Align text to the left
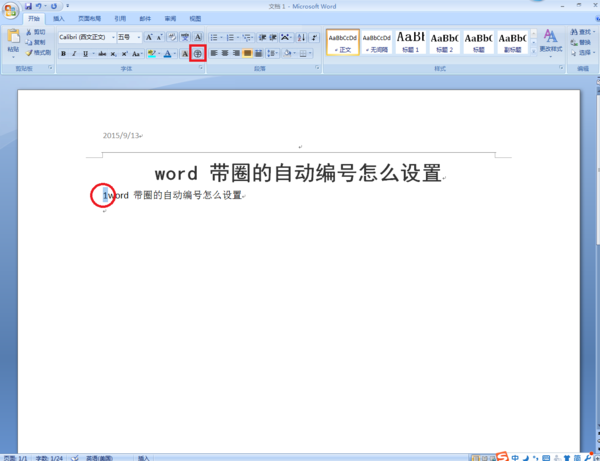Screen dimensions: 600x461 point(214,54)
